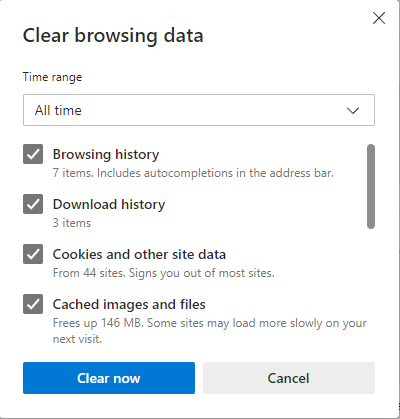This screenshot has height=419, width=400.
Task: Click the 'Frees up 146 MB' description
Action: [x=210, y=331]
